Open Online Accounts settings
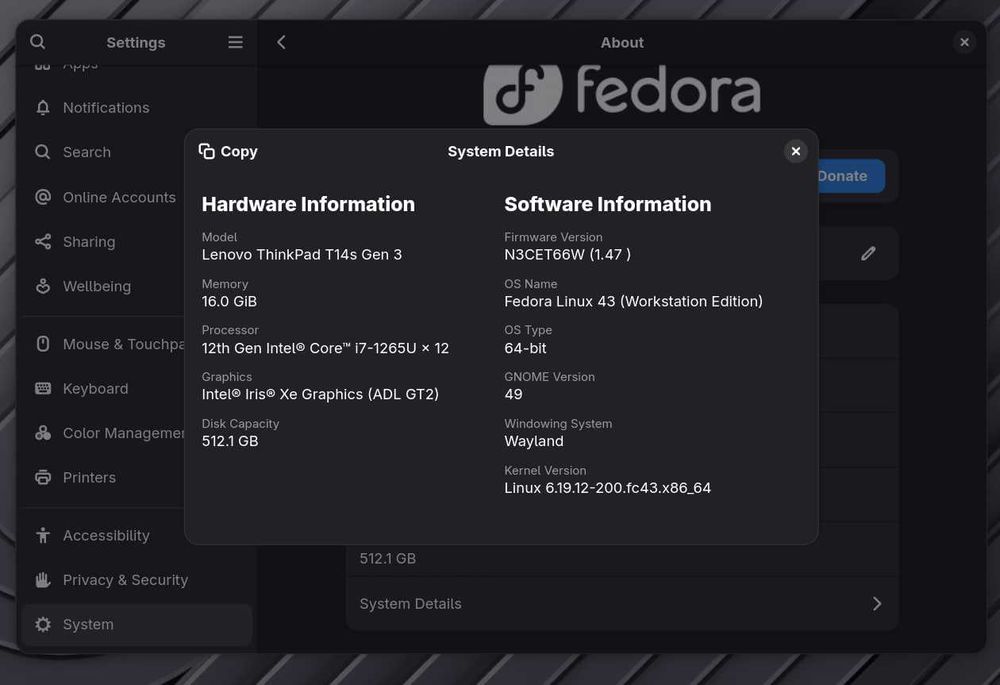The image size is (1000, 685). [137, 197]
